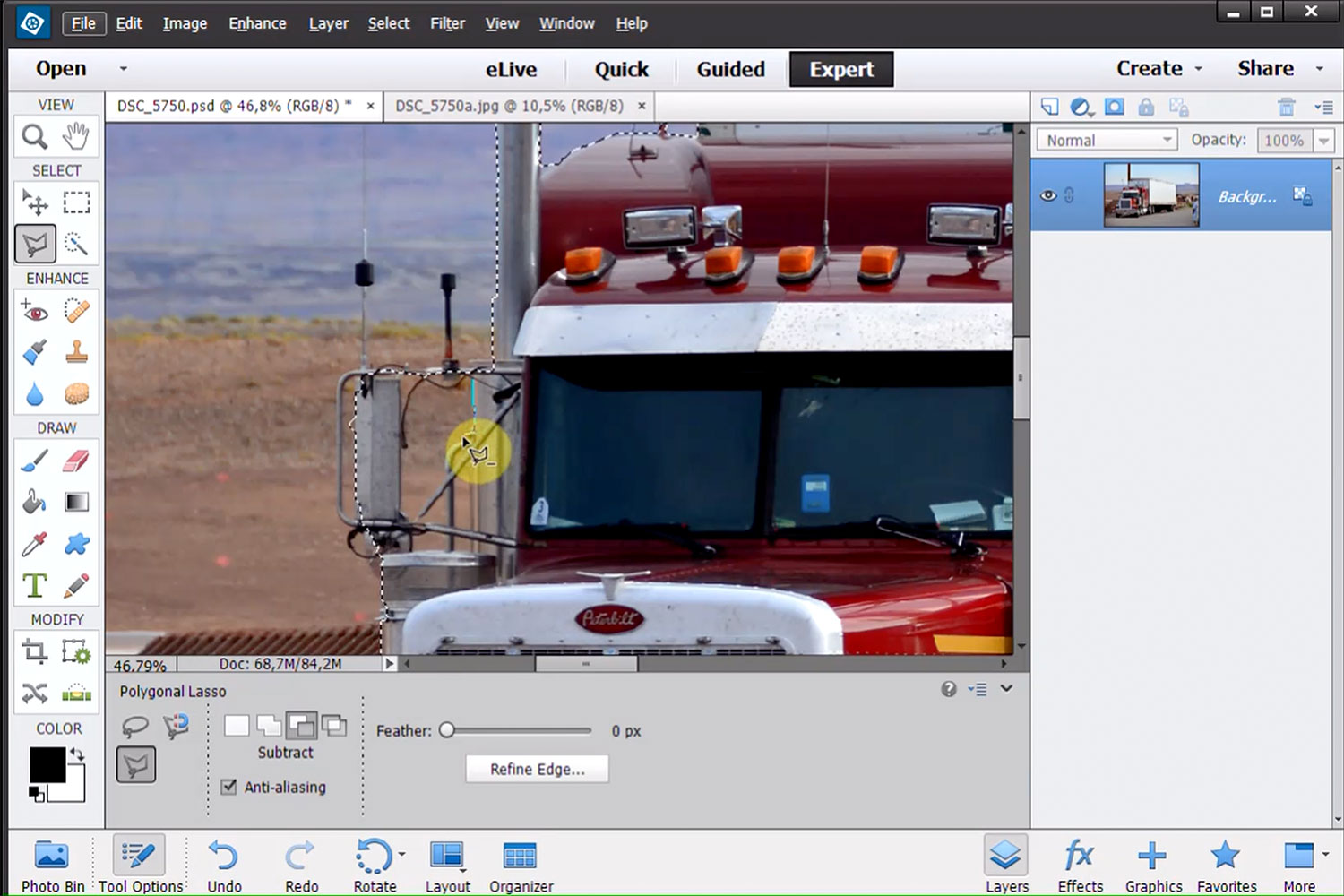Choose the New Selection mode button
Viewport: 1344px width, 896px height.
[237, 725]
